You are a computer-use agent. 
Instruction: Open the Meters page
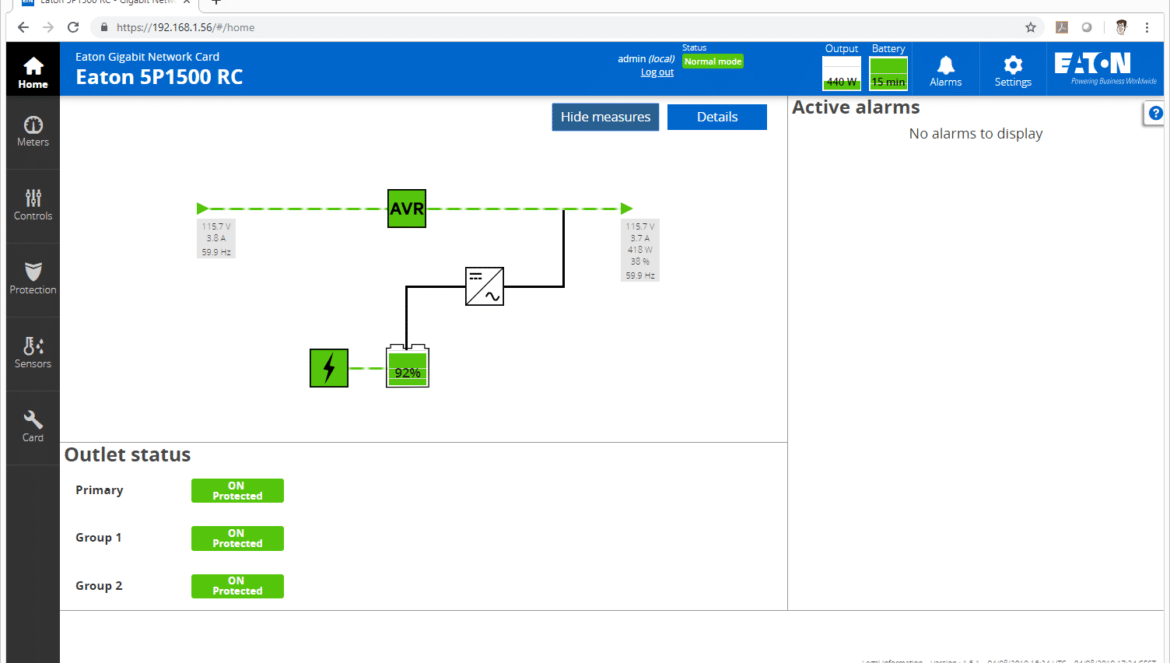[x=33, y=132]
